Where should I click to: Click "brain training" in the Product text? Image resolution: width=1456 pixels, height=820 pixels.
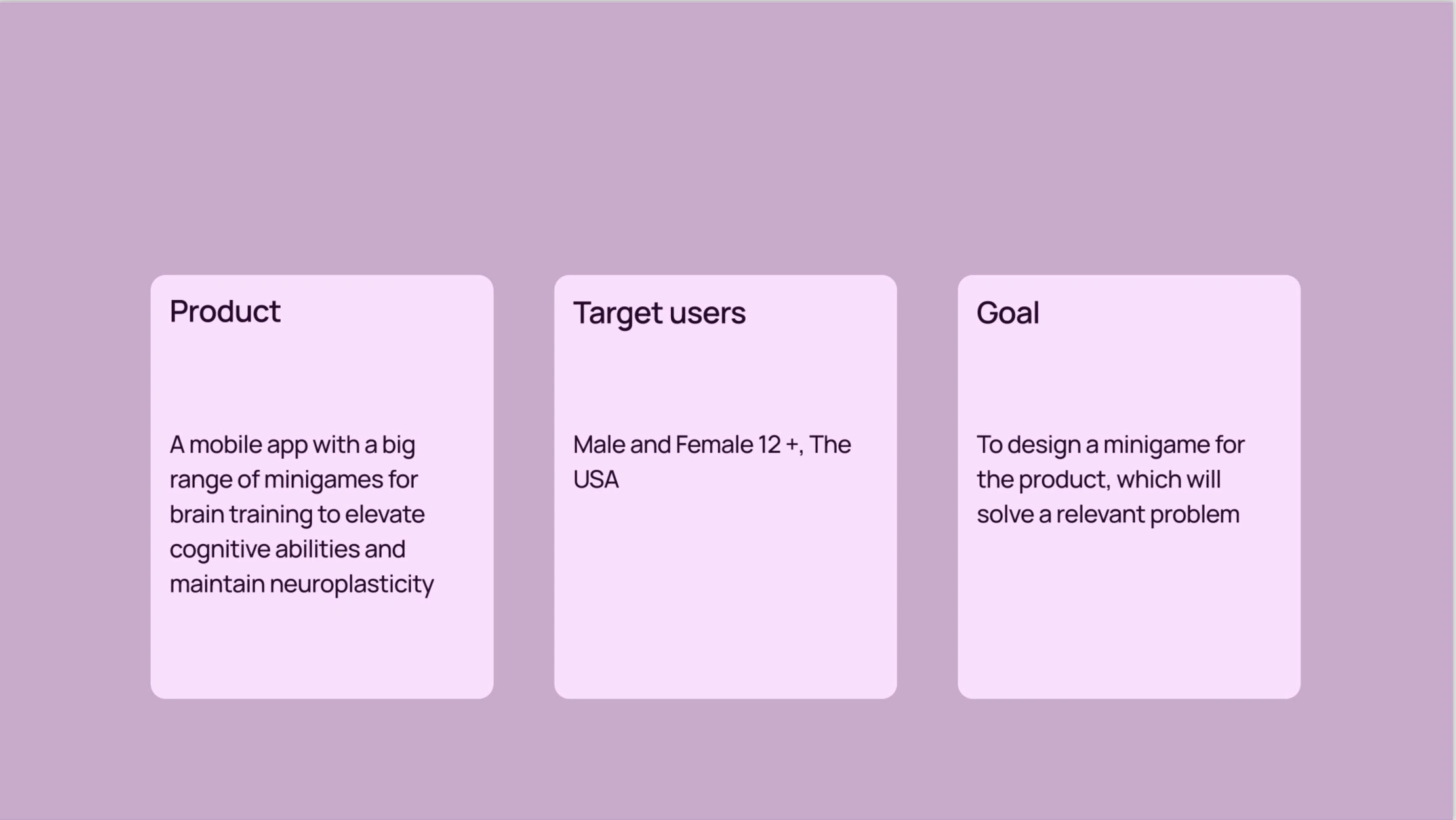pos(241,514)
